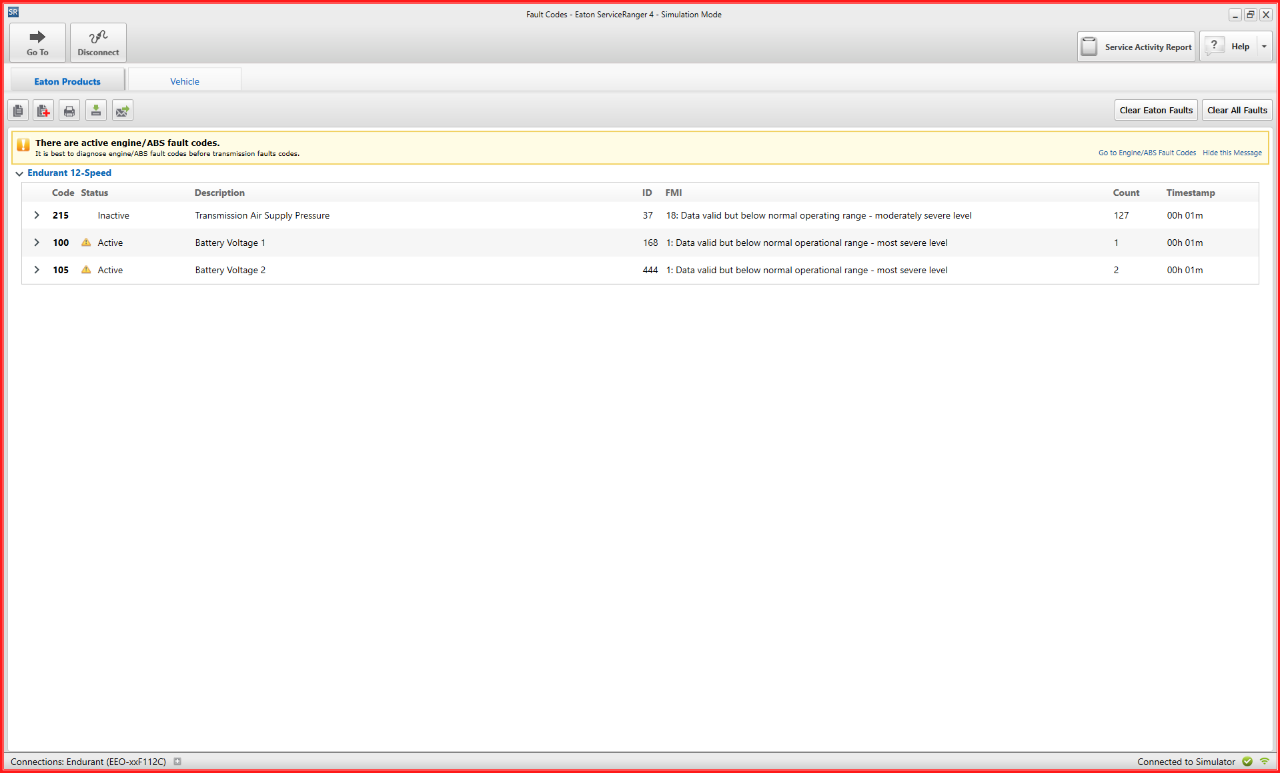The image size is (1280, 773).
Task: Click the Hide this Message link
Action: [x=1232, y=153]
